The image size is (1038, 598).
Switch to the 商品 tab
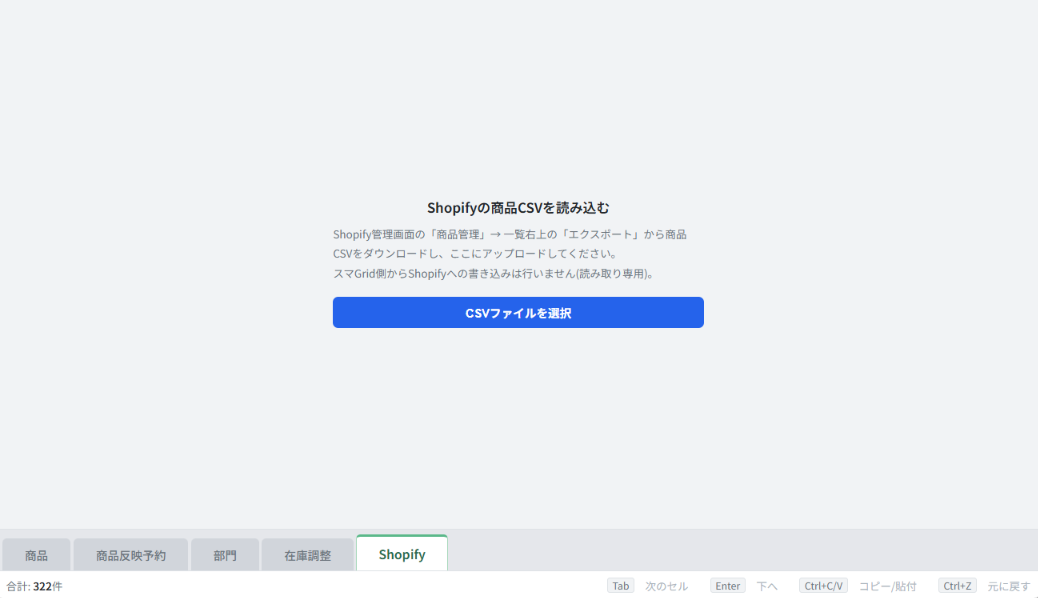pos(36,555)
